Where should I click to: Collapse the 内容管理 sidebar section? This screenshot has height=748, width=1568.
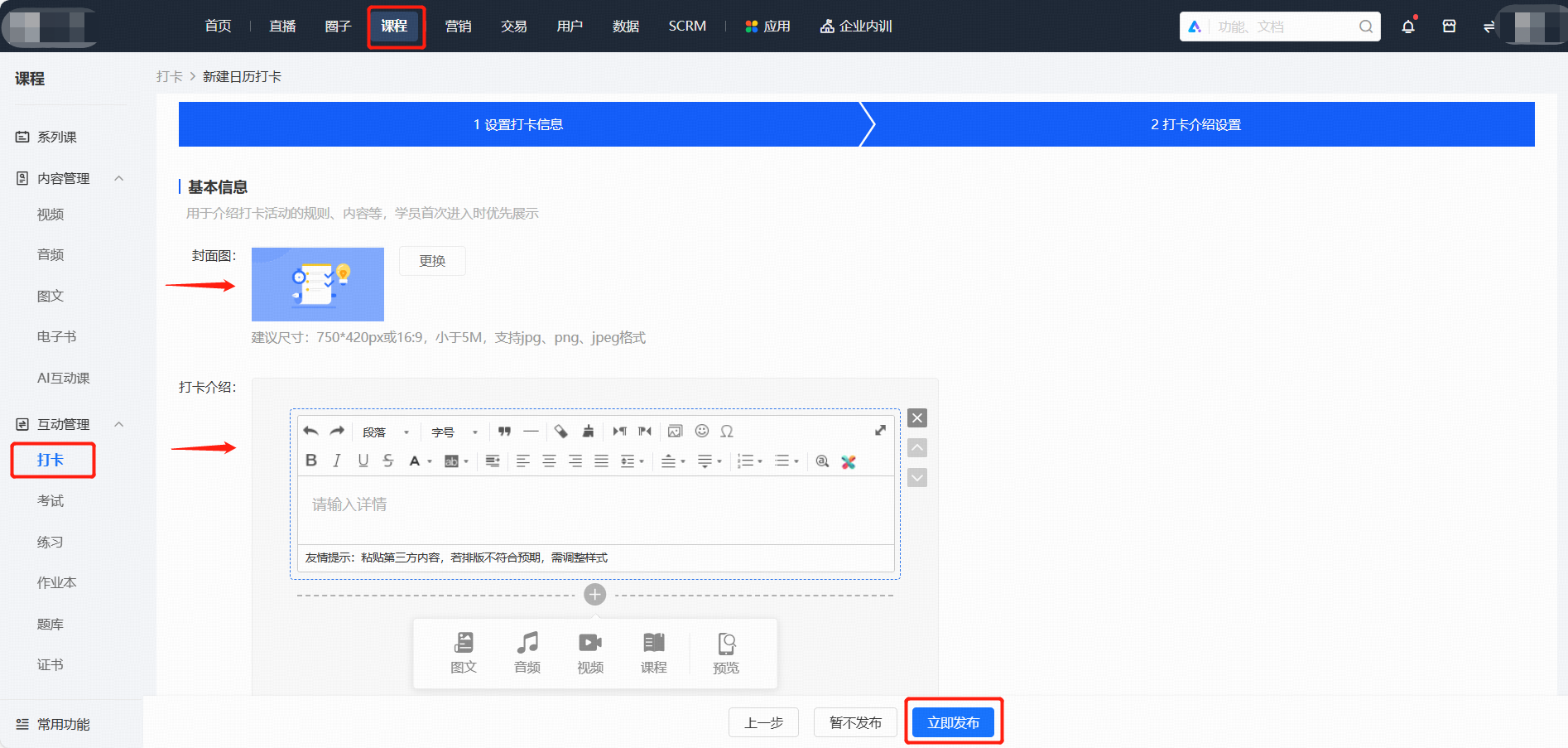point(118,178)
